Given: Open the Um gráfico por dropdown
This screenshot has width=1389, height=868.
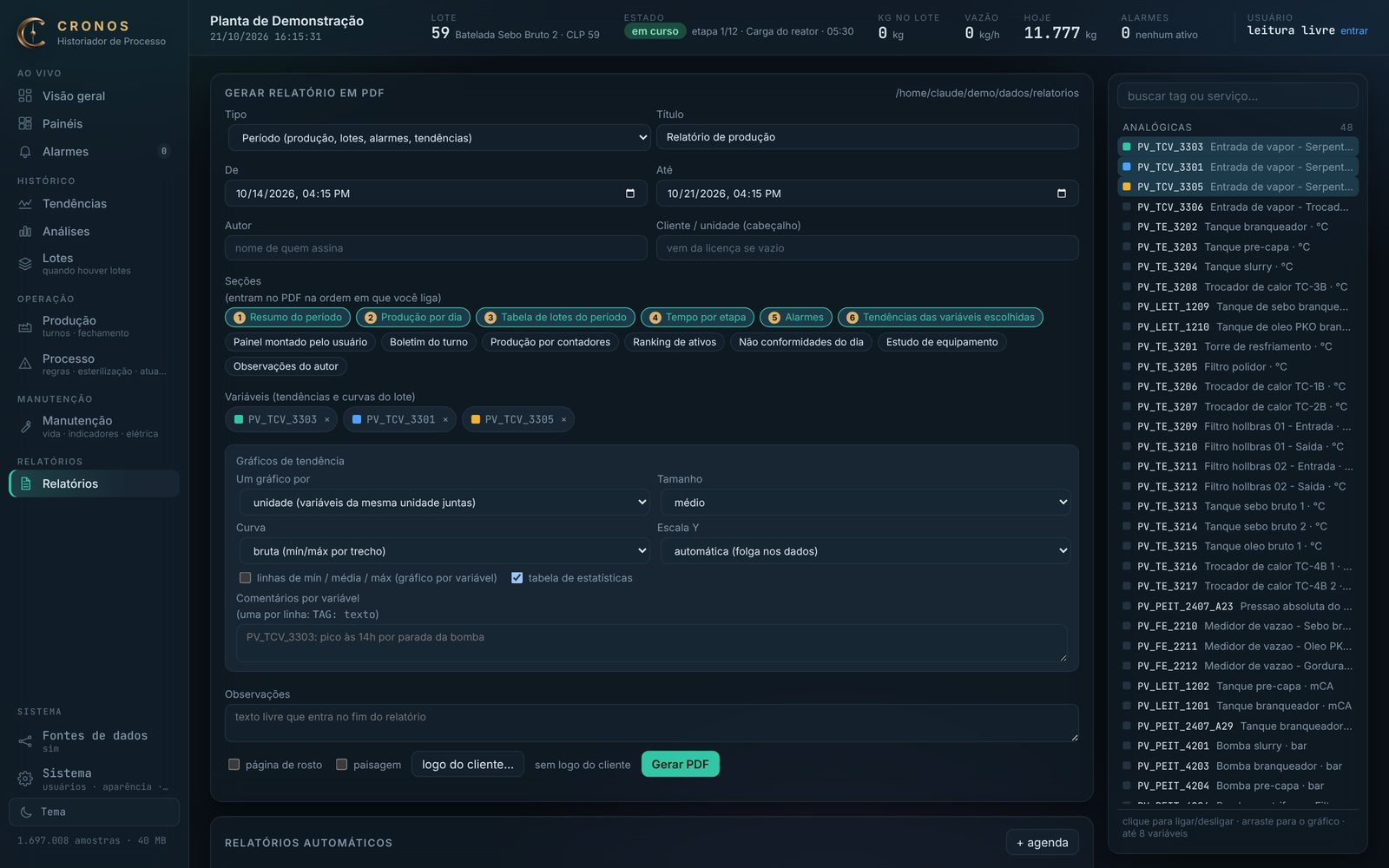Looking at the screenshot, I should [x=444, y=503].
